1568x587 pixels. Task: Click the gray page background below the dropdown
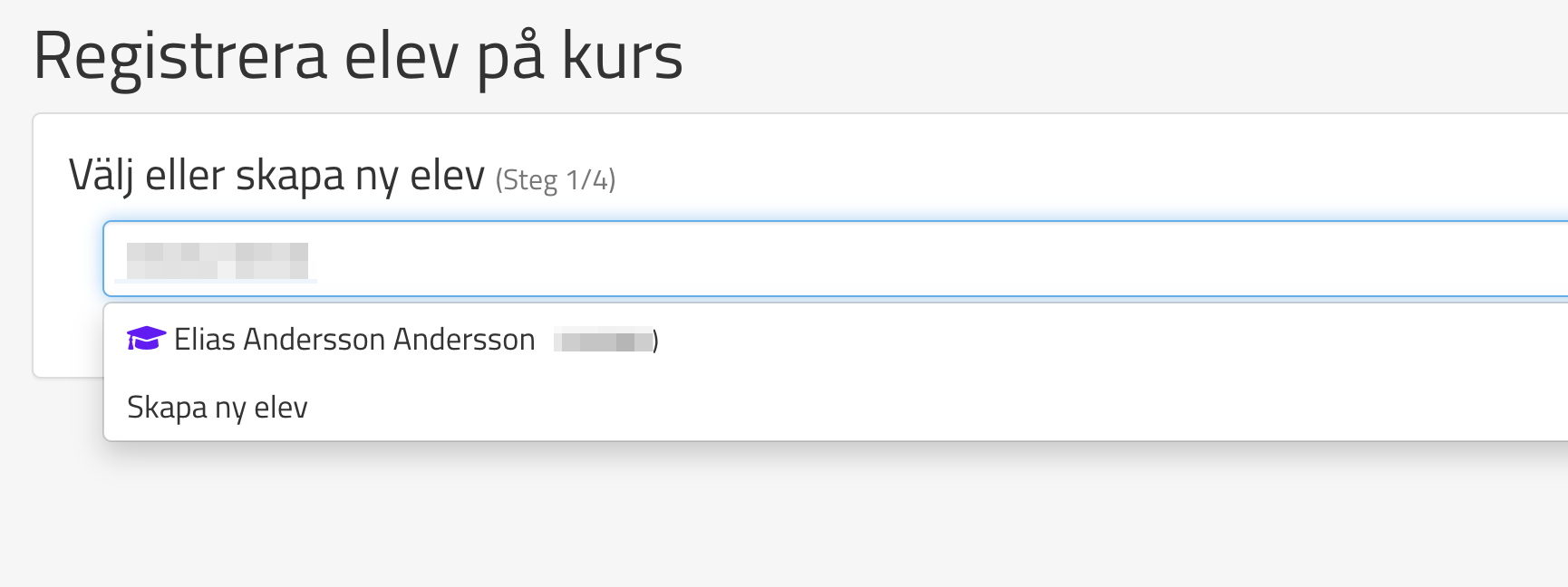click(725, 516)
